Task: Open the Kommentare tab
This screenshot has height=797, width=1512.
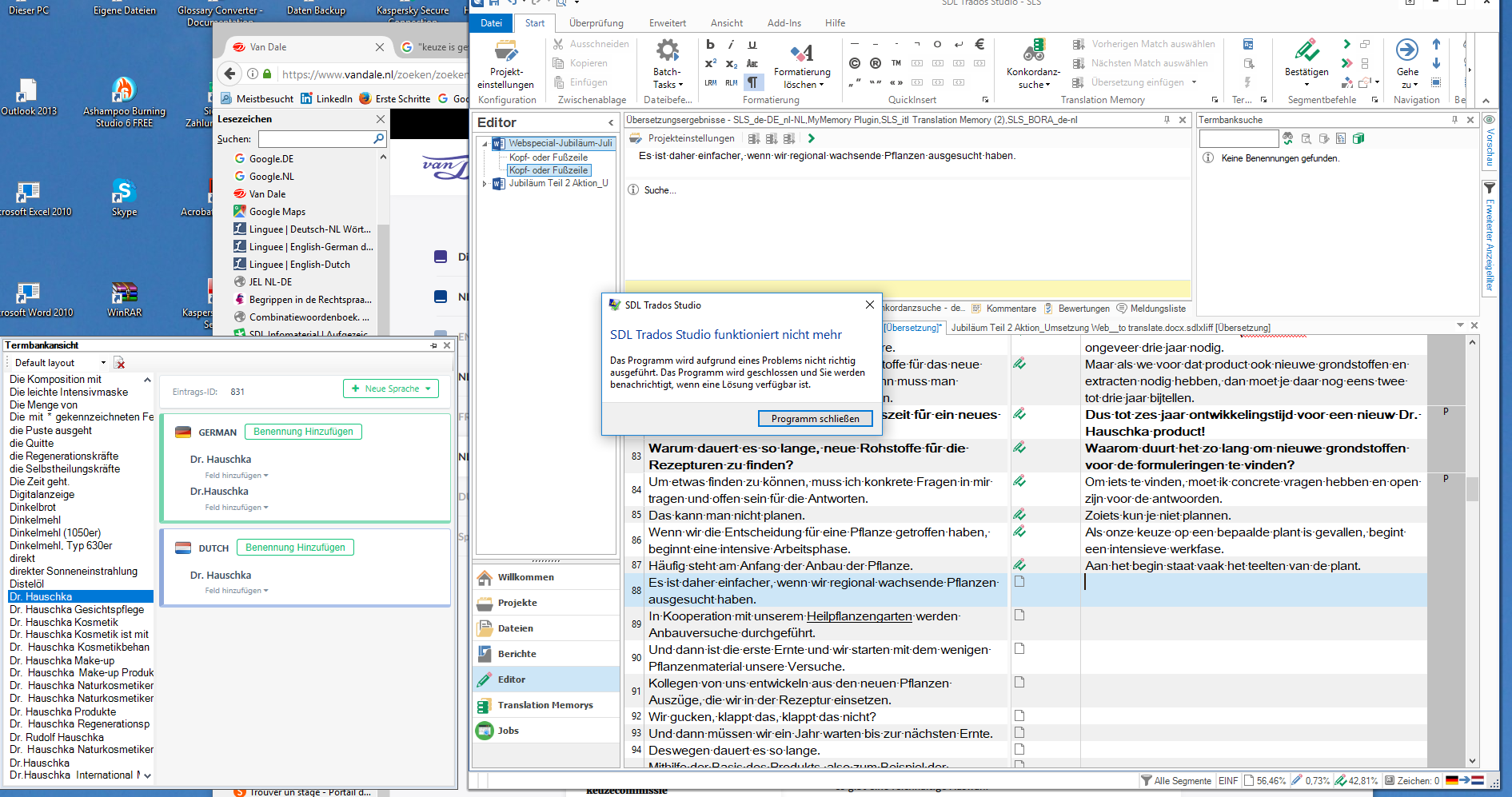Action: coord(1004,309)
